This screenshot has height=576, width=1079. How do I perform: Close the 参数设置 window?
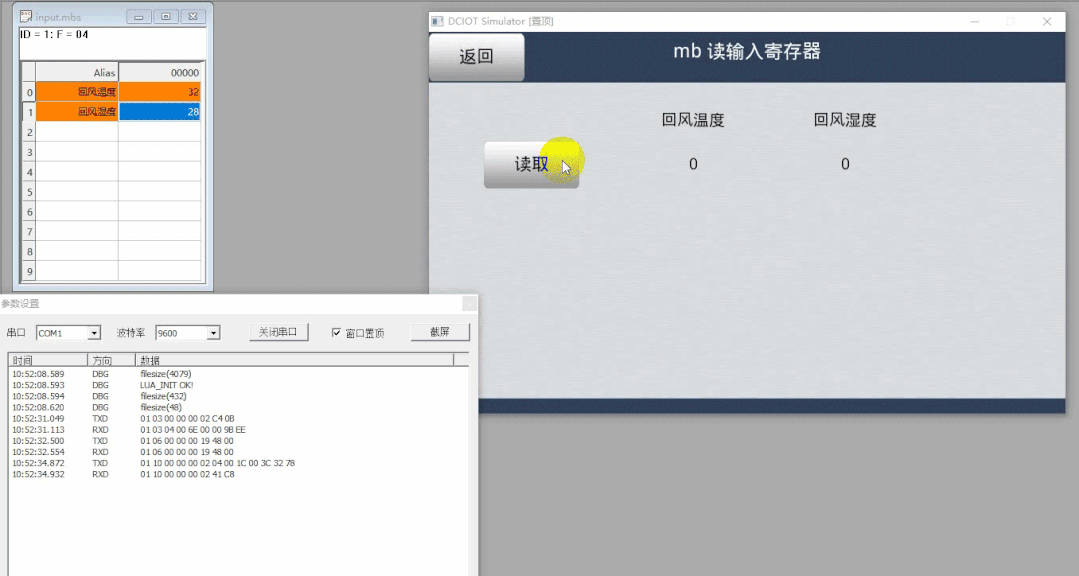tap(469, 303)
